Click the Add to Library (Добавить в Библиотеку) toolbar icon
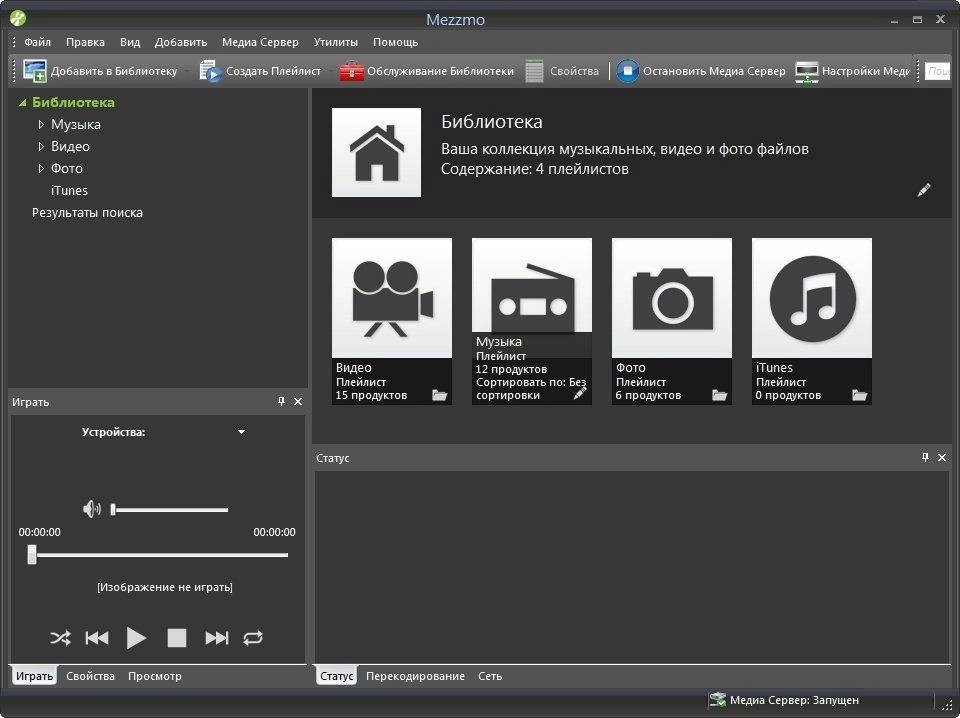Viewport: 960px width, 718px height. (34, 71)
